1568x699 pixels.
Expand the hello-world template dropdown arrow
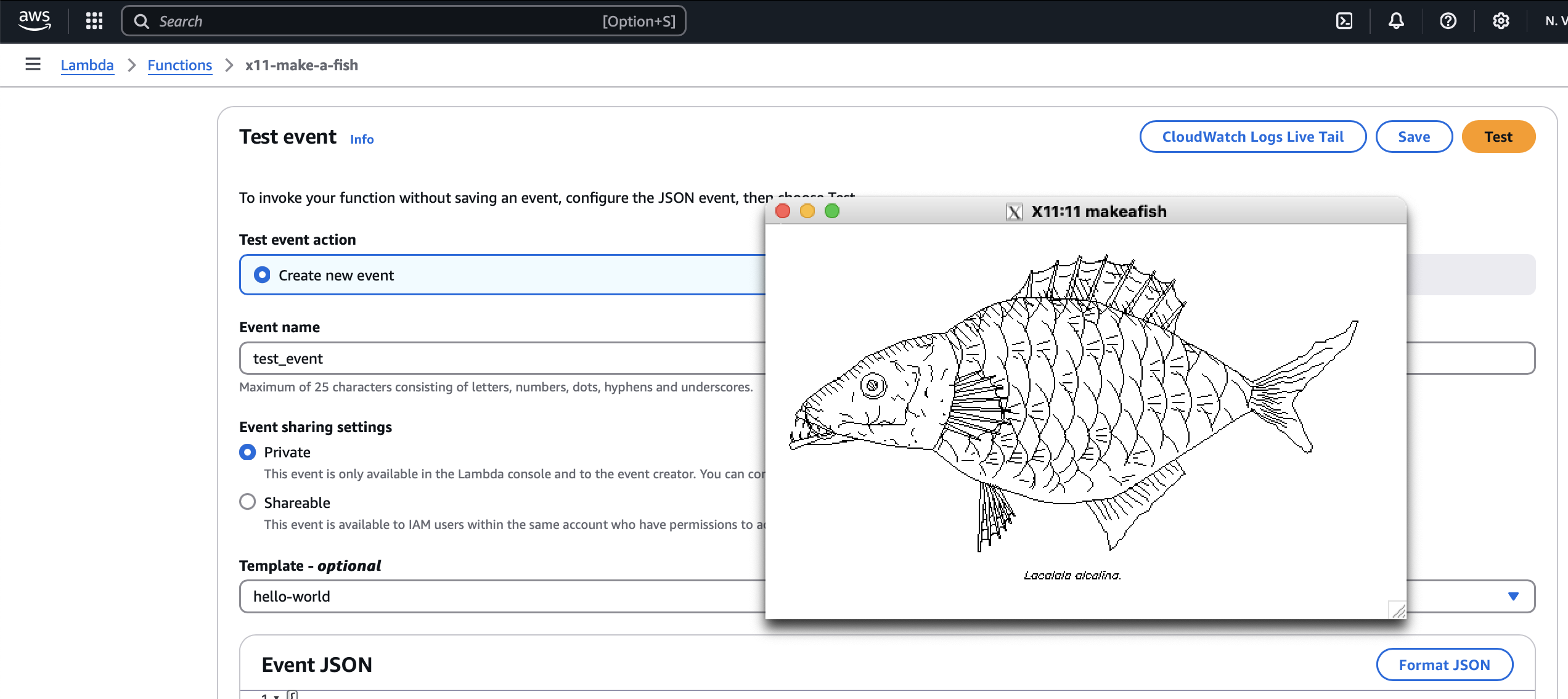(x=1513, y=596)
